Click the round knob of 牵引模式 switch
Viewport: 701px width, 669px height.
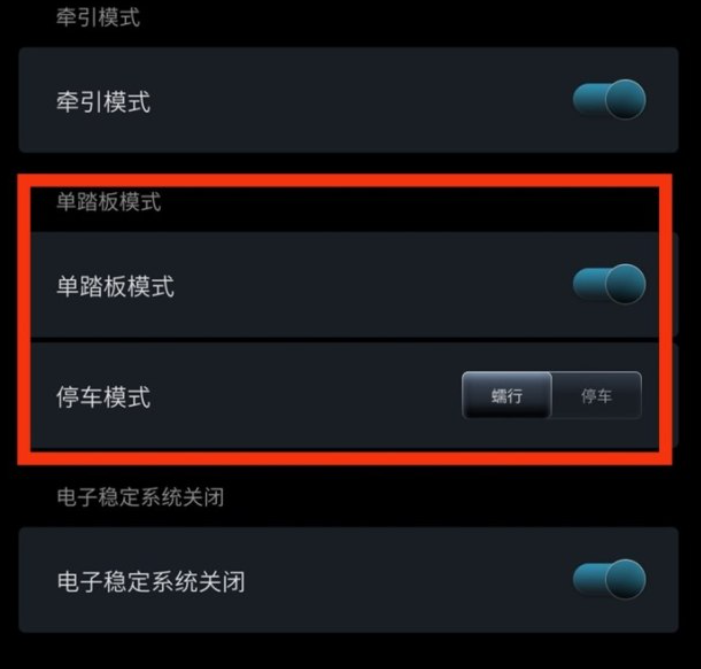(x=625, y=100)
